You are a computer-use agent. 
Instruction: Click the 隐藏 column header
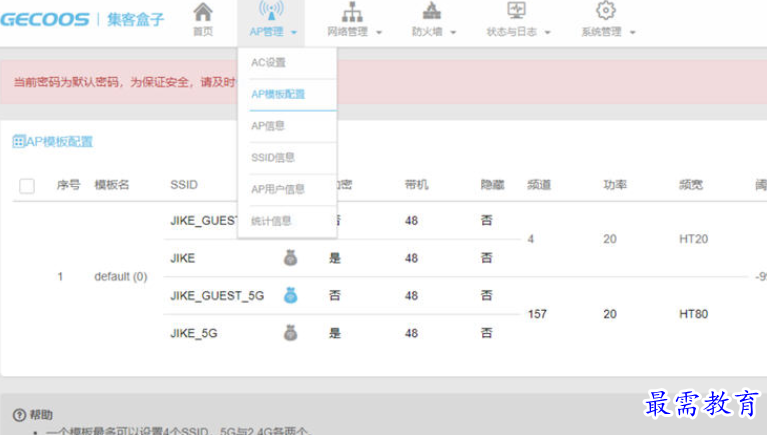(x=492, y=185)
